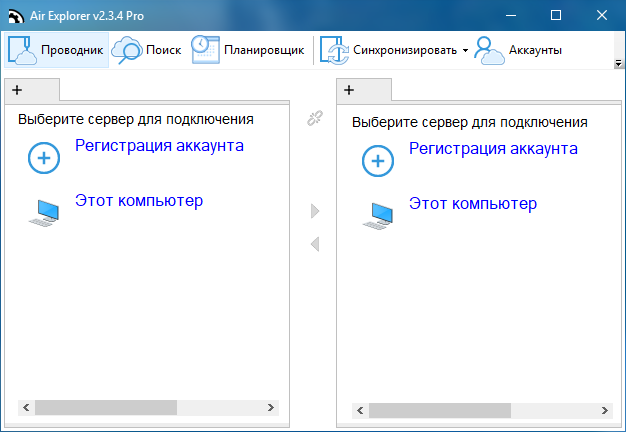Click right pane scrollbar left arrow

(x=360, y=410)
